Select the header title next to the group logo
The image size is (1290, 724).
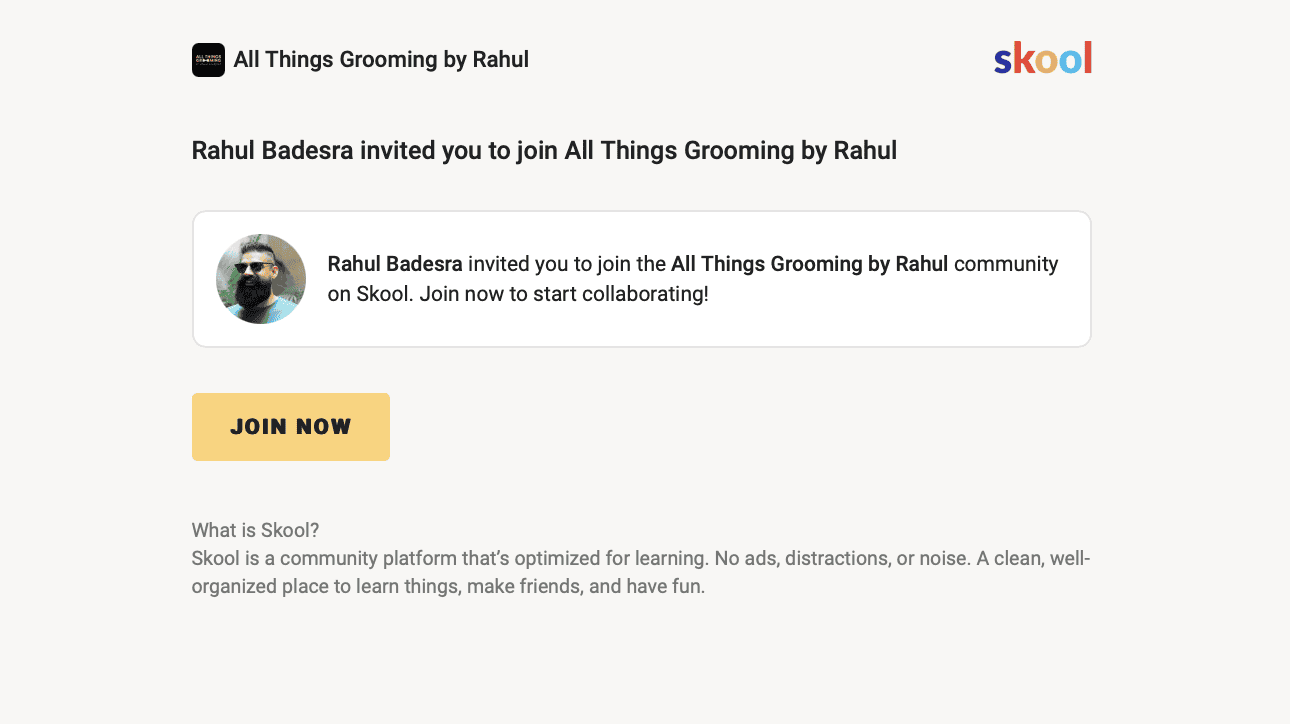point(381,60)
